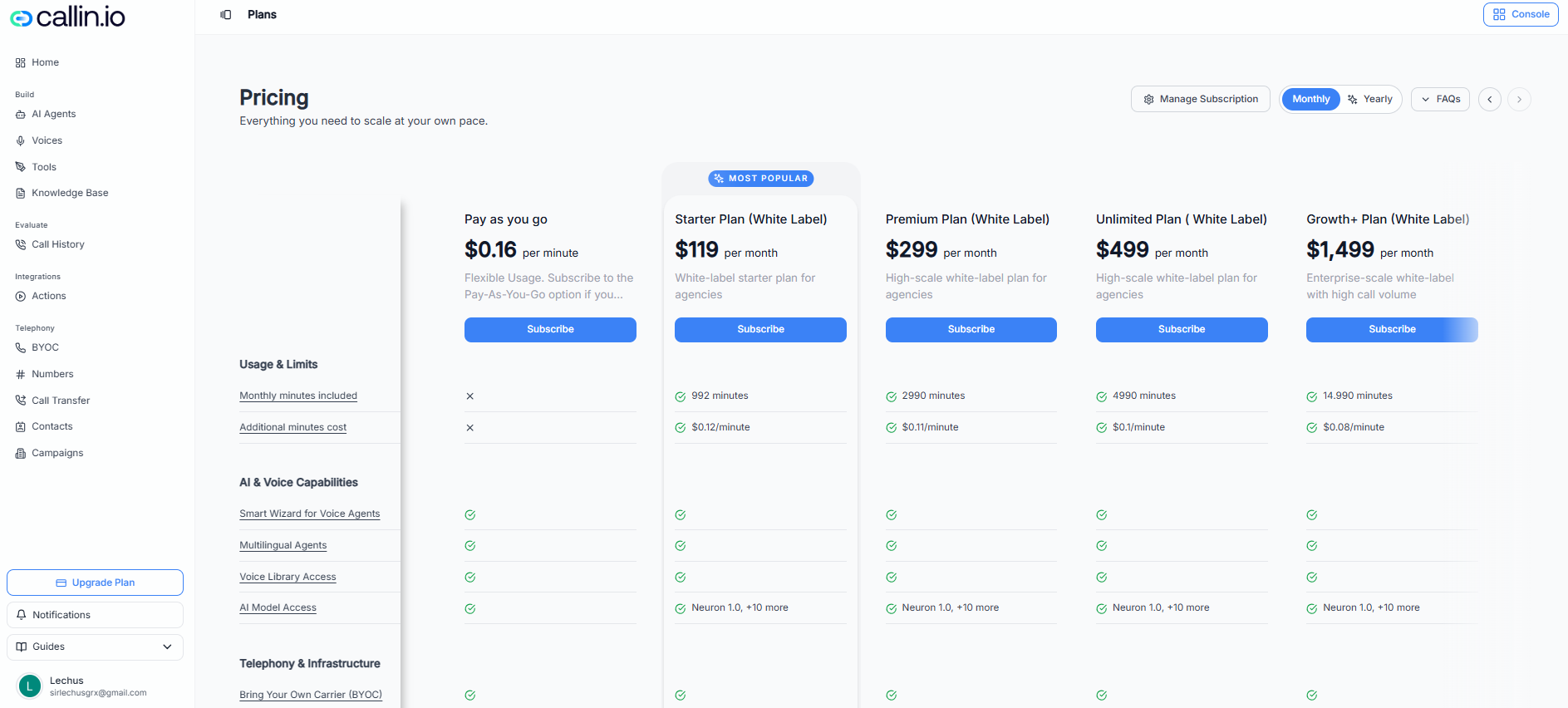Click Bring Your Own Carrier (BYOC) link

pyautogui.click(x=311, y=695)
